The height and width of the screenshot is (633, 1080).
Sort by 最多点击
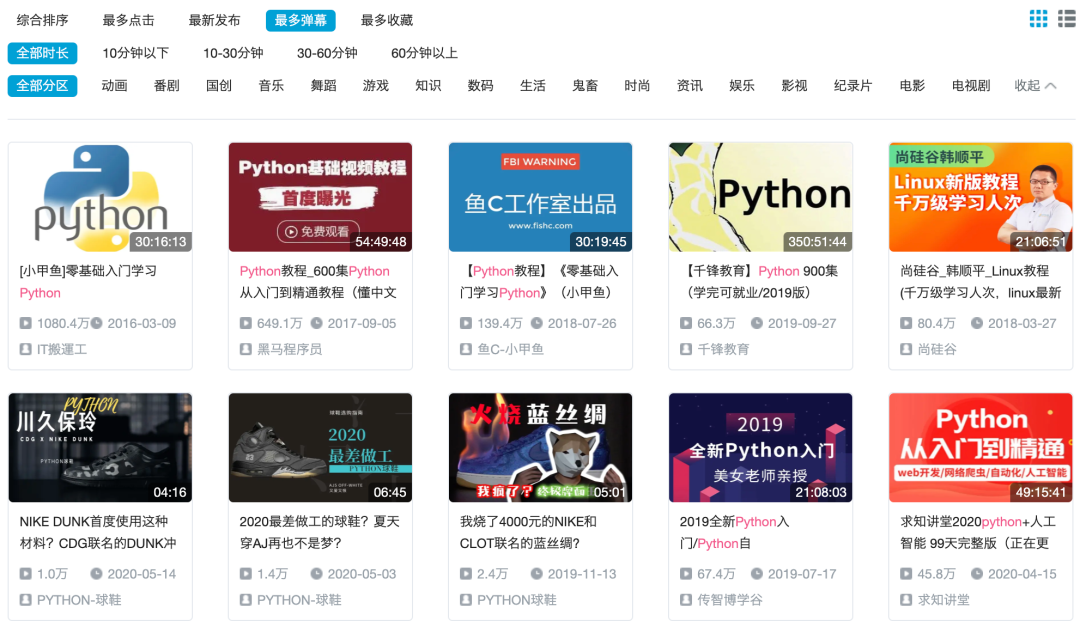point(128,20)
